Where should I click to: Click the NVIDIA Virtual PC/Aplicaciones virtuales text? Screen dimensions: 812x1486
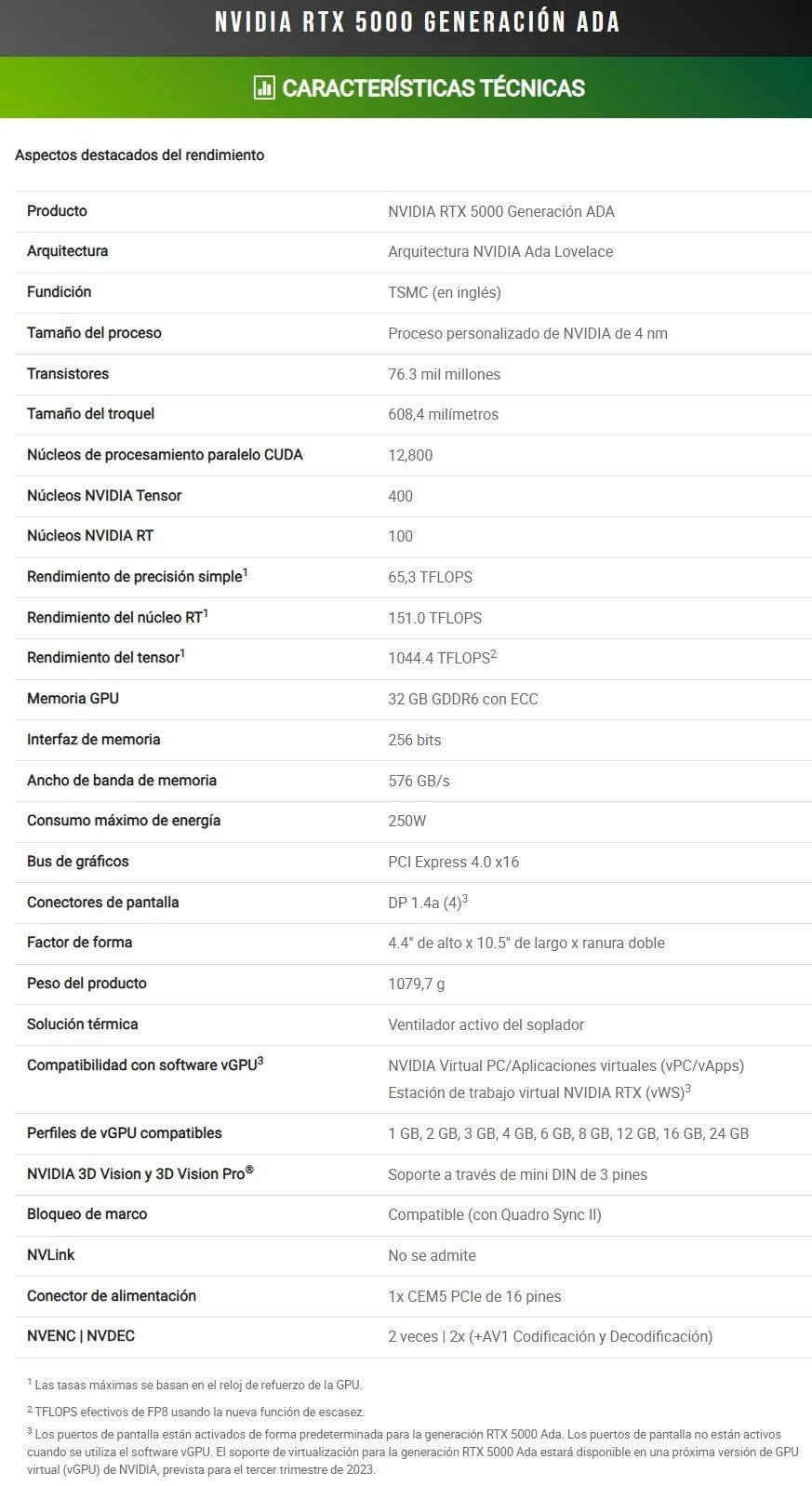[x=566, y=1066]
